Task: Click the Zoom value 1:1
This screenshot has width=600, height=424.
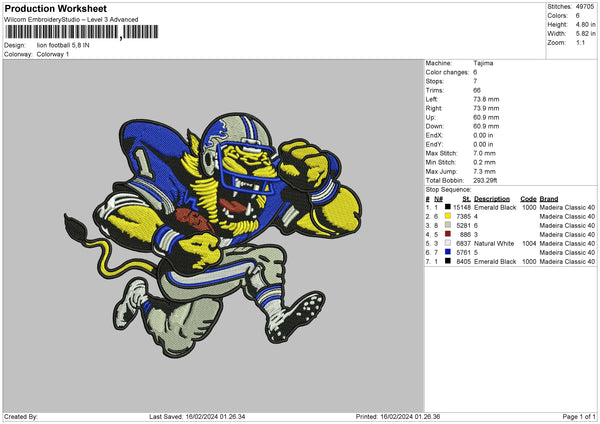Action: 580,42
